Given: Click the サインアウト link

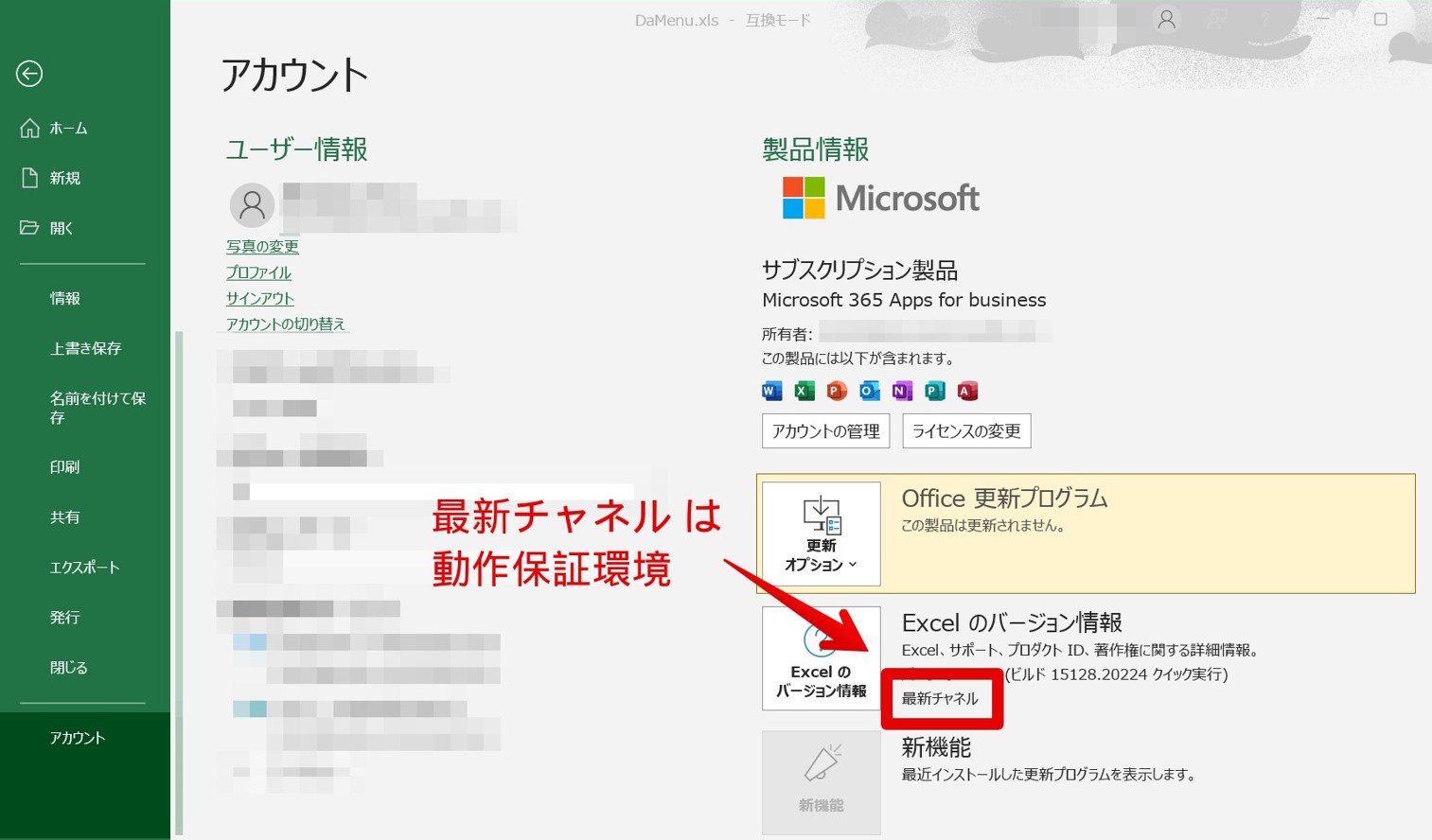Looking at the screenshot, I should [260, 298].
